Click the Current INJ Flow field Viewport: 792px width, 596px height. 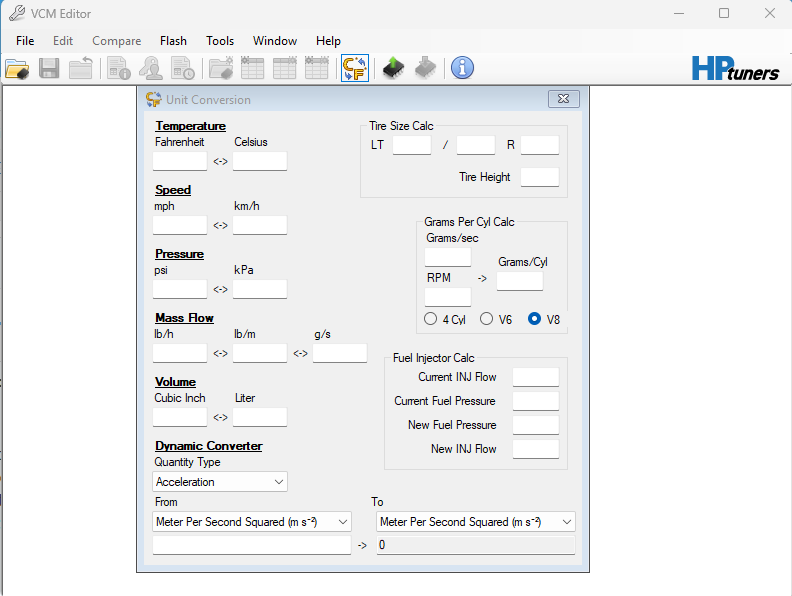[535, 377]
